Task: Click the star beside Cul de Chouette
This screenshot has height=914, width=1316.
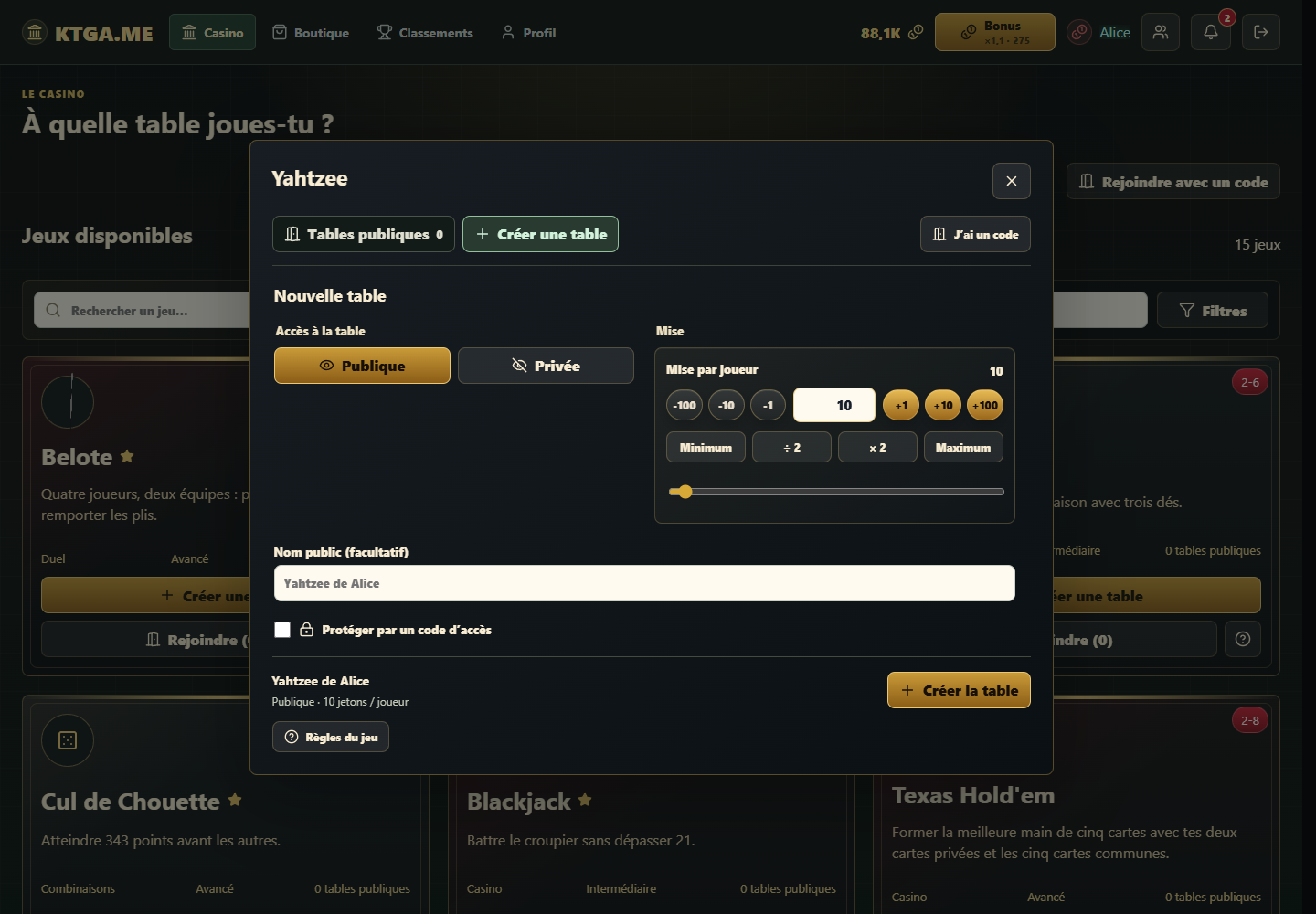Action: [235, 800]
